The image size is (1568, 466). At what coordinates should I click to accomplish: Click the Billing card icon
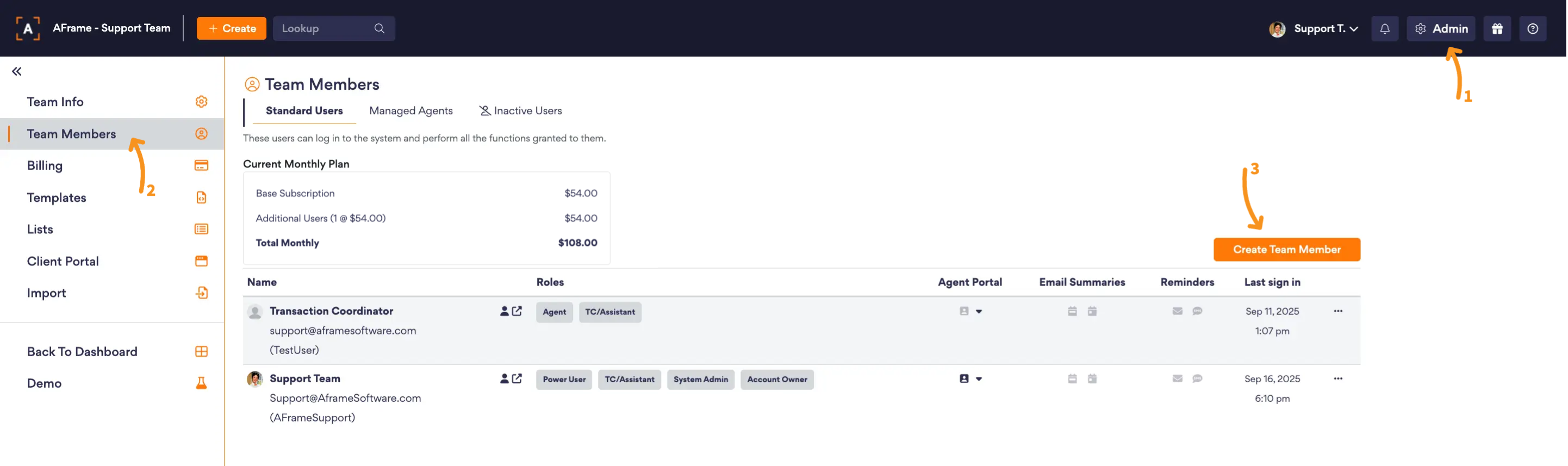click(x=201, y=166)
